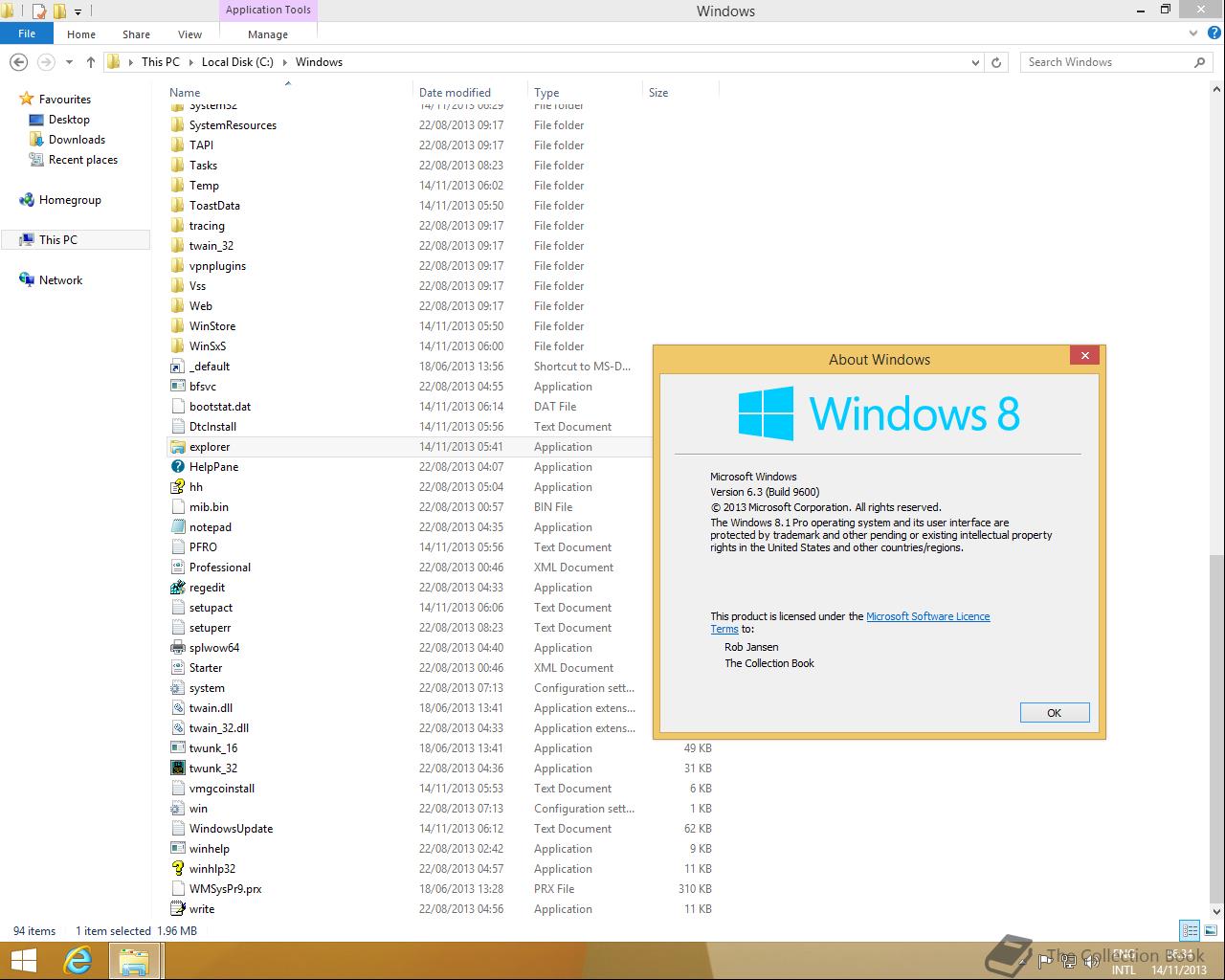Select the vmgcoinstall text document
The width and height of the screenshot is (1225, 980).
click(222, 789)
